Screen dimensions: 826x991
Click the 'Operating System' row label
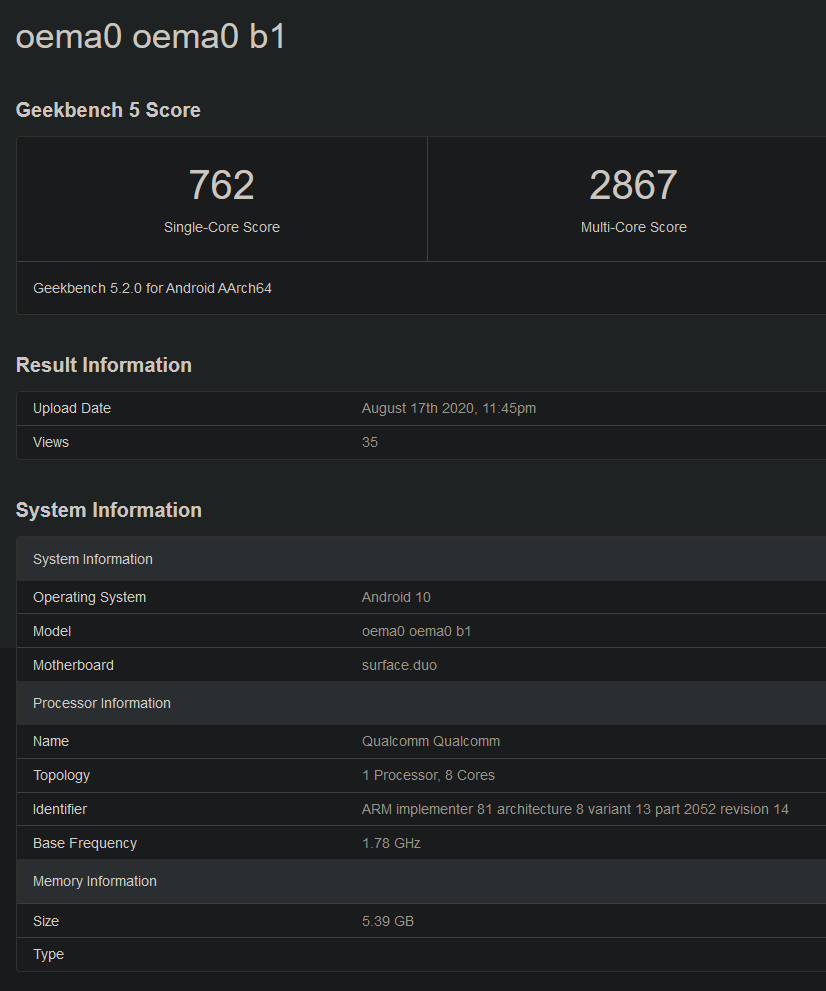(90, 597)
